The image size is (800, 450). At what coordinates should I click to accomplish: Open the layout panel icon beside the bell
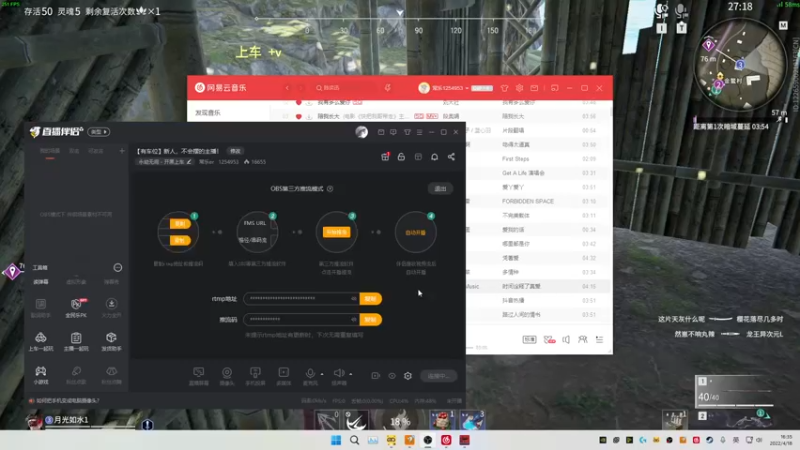click(418, 157)
